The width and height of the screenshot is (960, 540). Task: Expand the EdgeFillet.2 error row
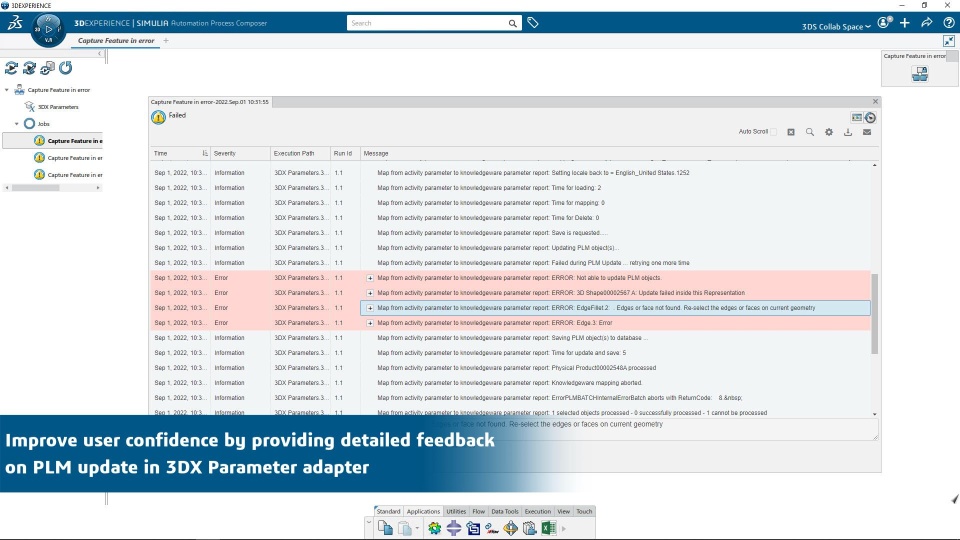pos(370,308)
